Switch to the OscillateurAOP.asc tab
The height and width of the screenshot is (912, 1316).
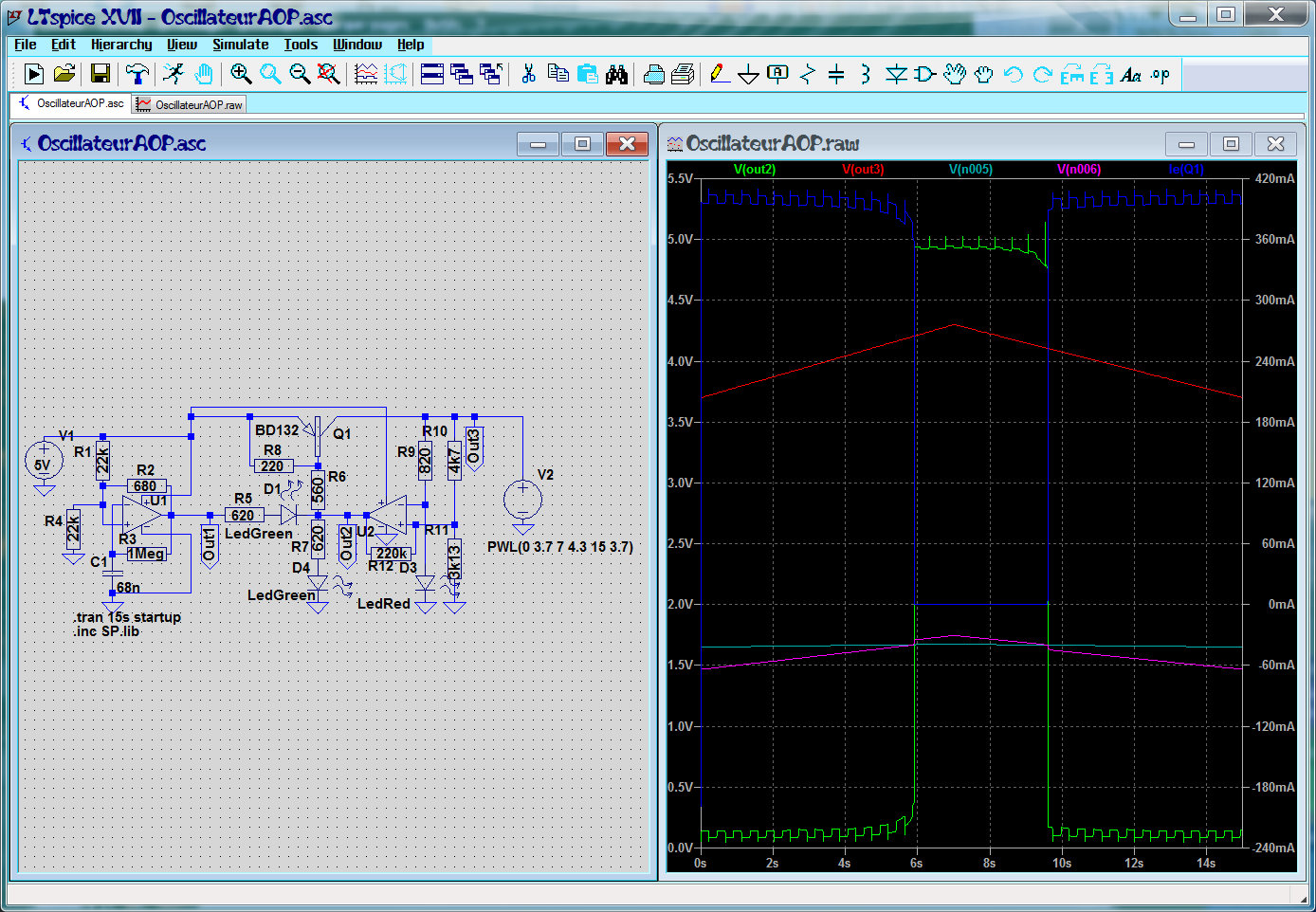tap(71, 103)
